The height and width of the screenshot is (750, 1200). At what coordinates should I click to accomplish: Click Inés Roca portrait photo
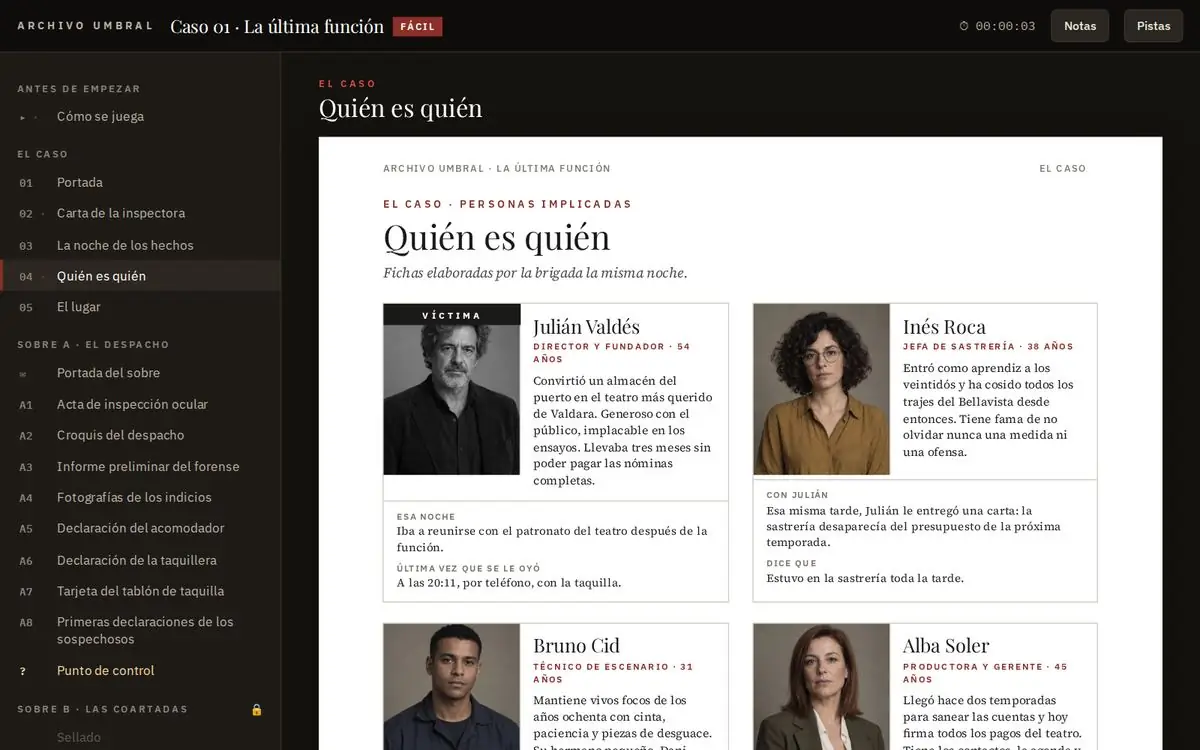point(821,389)
